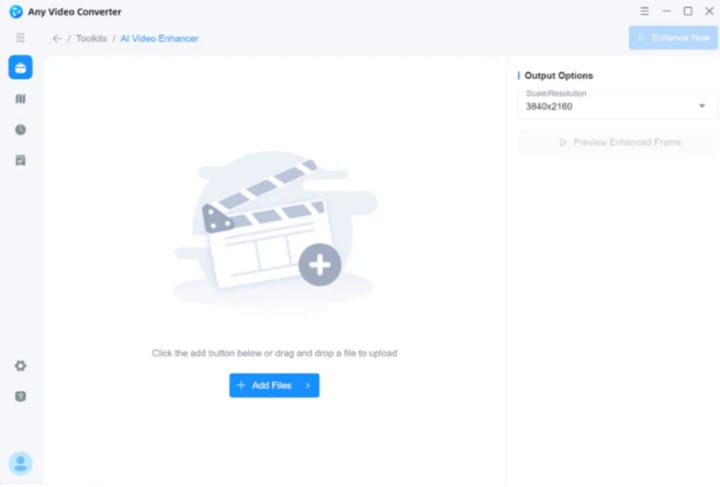Open the format convert columns sidebar icon
The height and width of the screenshot is (487, 720).
point(20,99)
